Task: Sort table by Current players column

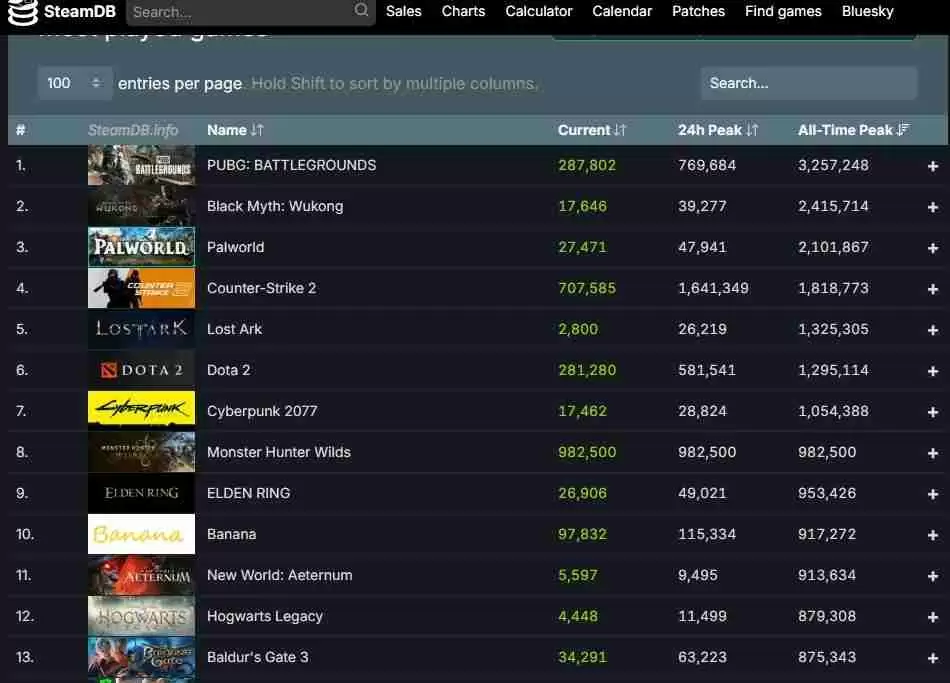Action: coord(591,130)
